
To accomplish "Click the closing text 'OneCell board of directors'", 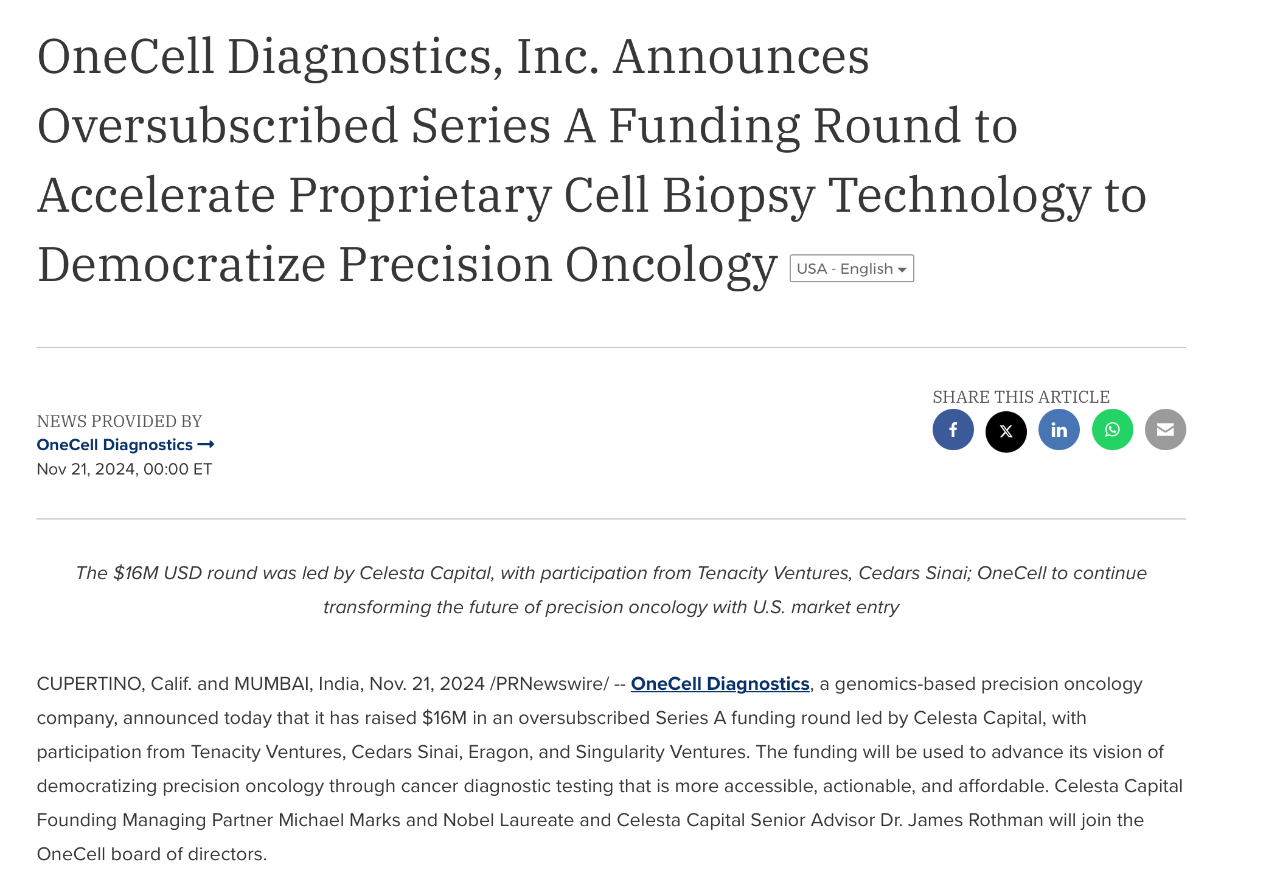I will 150,854.
